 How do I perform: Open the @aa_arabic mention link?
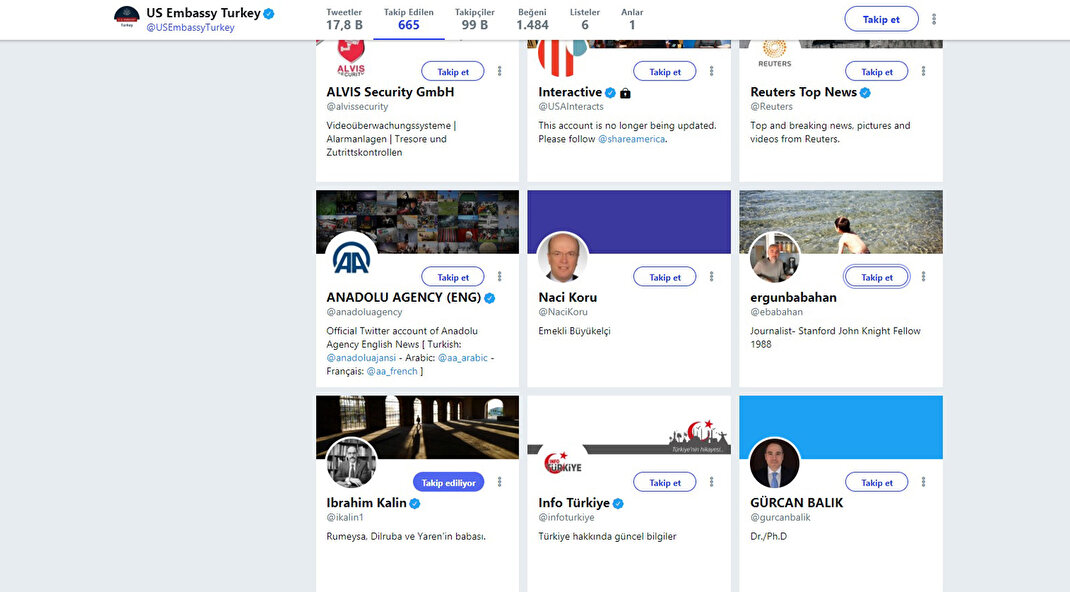click(462, 357)
